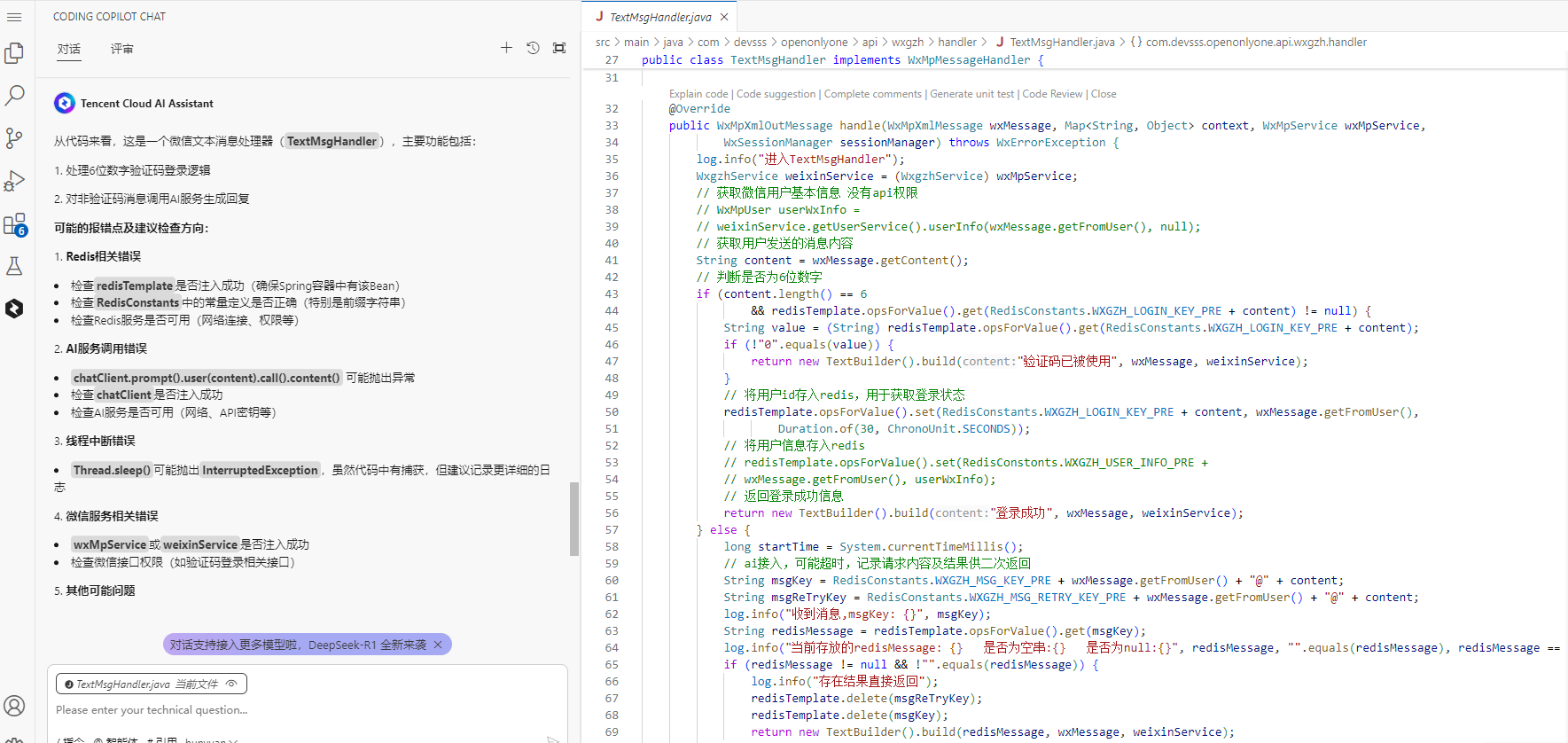Click the Code suggestion CodeLens link
The width and height of the screenshot is (1568, 743).
tap(776, 94)
